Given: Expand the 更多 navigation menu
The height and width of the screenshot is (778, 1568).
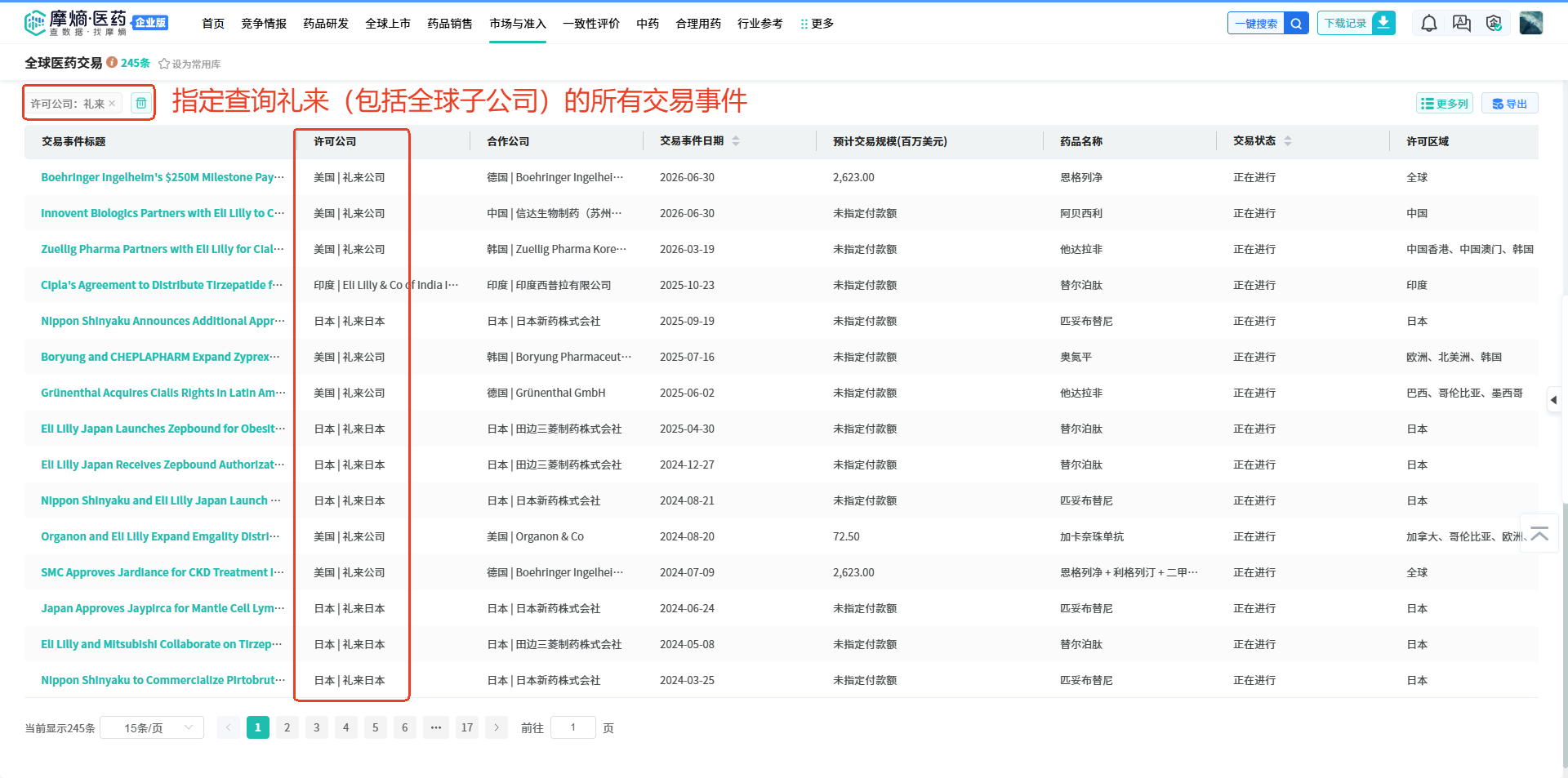Looking at the screenshot, I should [x=817, y=24].
